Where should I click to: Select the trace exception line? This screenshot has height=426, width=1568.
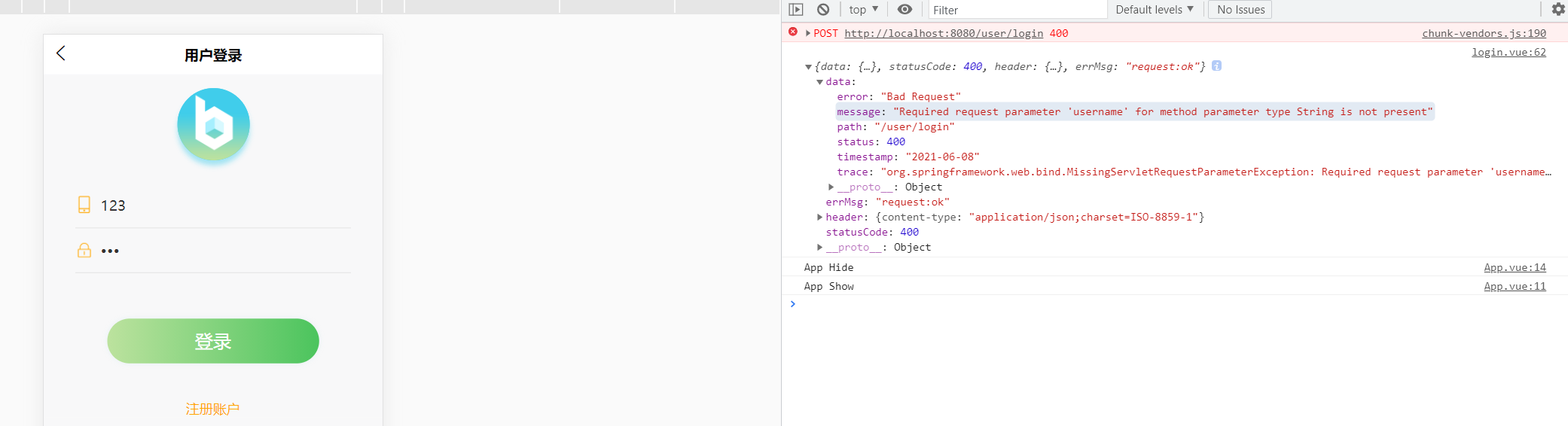tap(1194, 172)
